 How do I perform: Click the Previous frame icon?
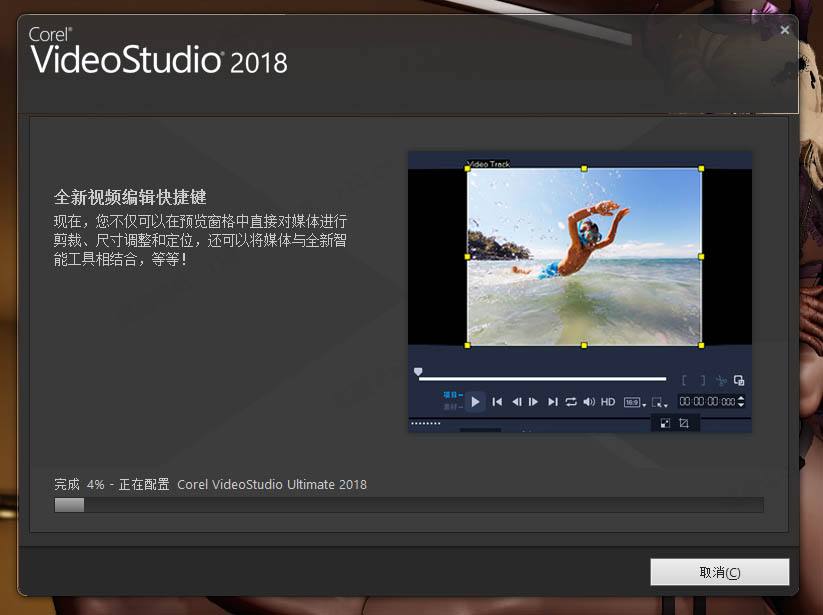tap(516, 402)
